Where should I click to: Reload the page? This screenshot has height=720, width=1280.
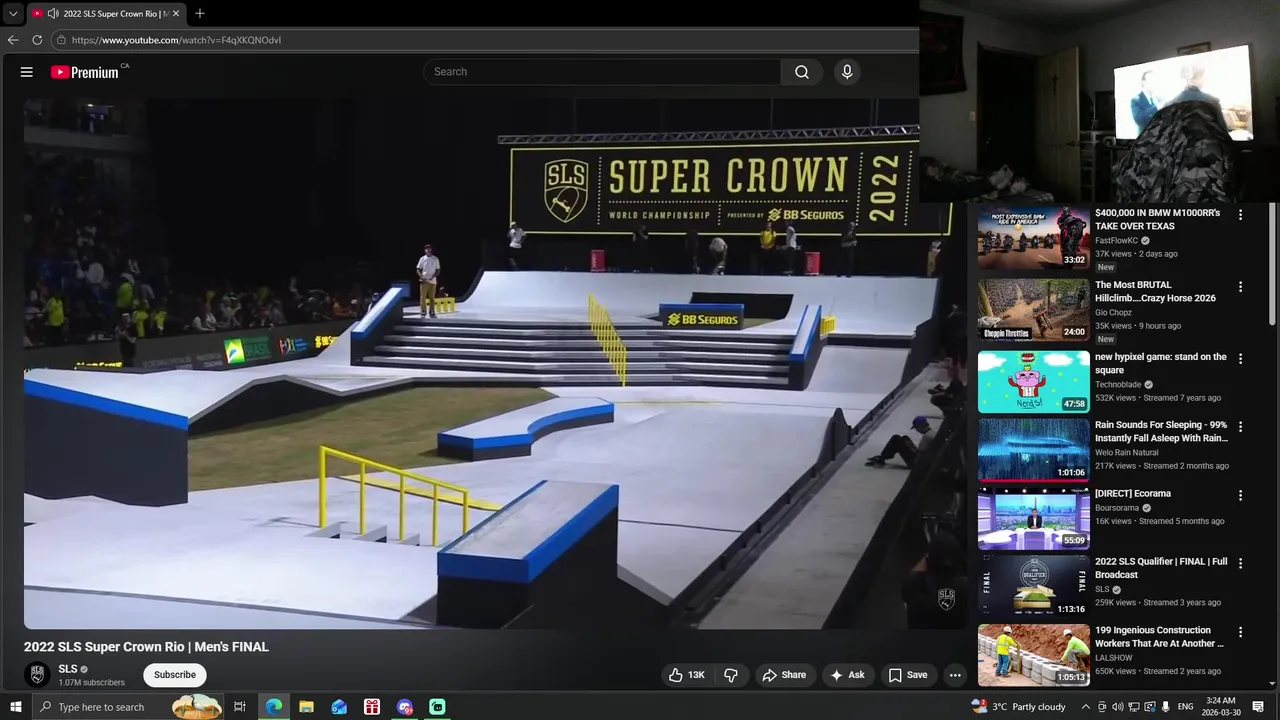pyautogui.click(x=37, y=40)
